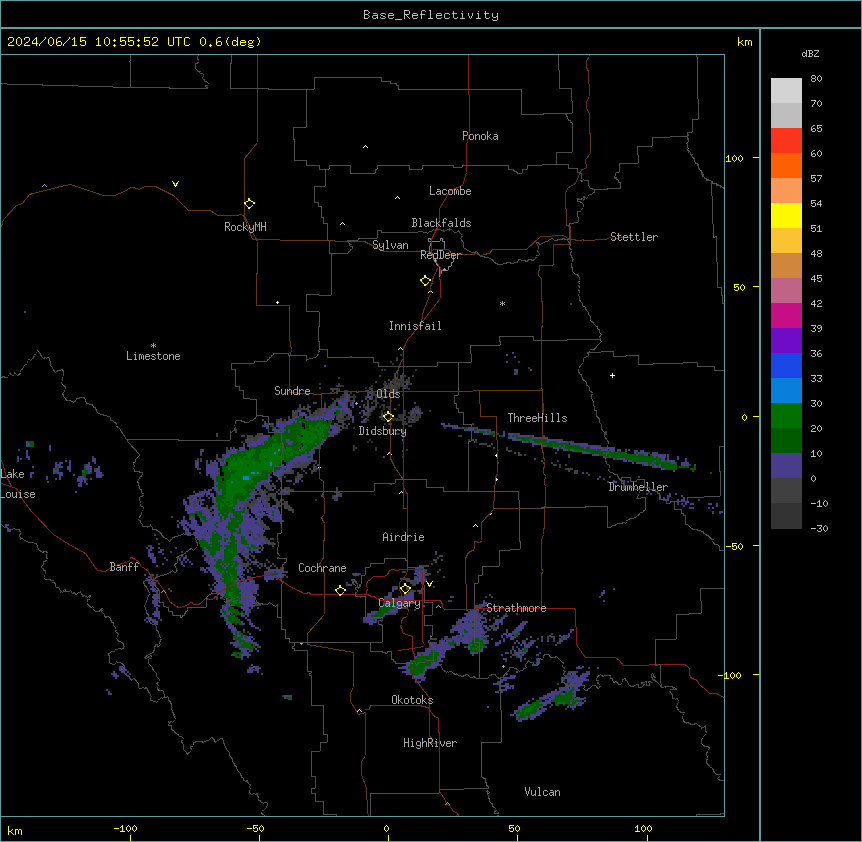Screen dimensions: 862x842
Task: Click the -30 label in the dBZ legend
Action: 819,528
